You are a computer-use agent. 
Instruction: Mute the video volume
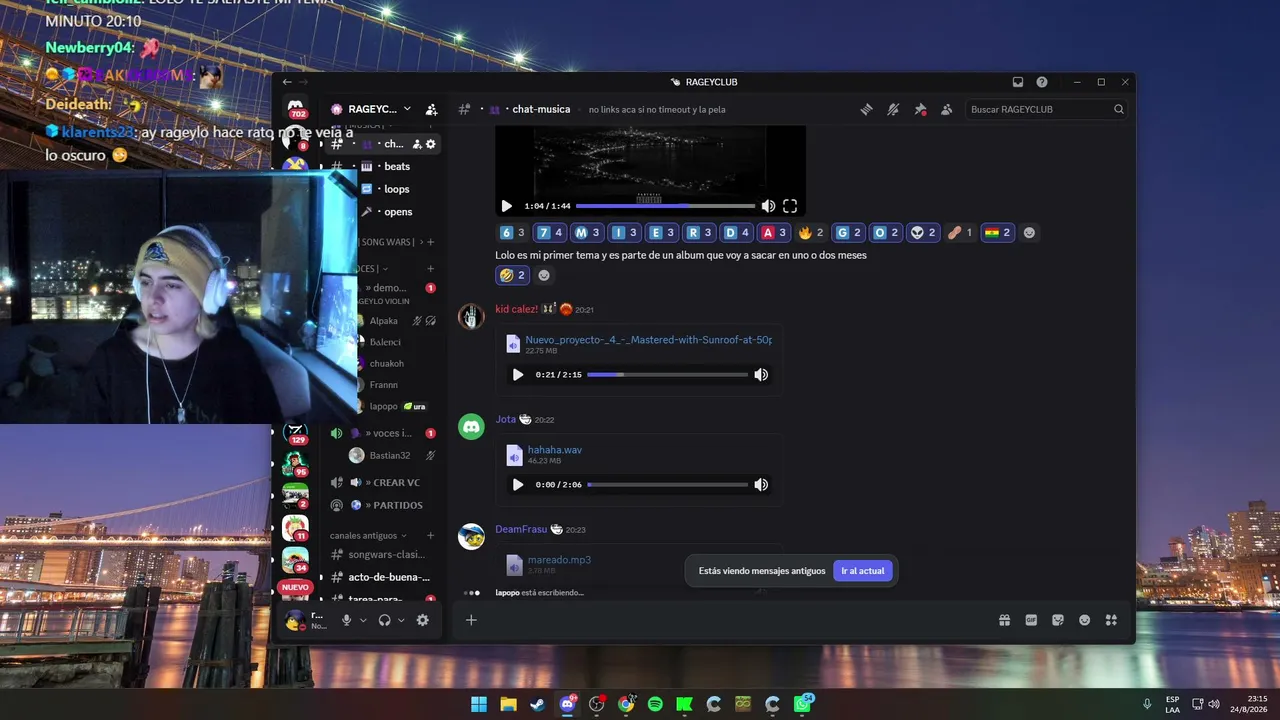click(768, 206)
